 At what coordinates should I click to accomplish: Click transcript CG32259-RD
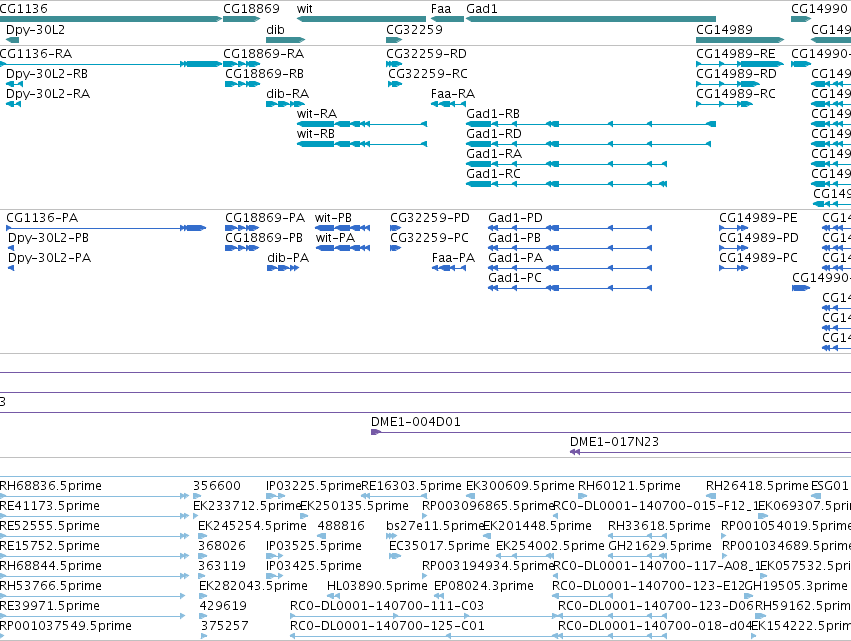[x=394, y=64]
